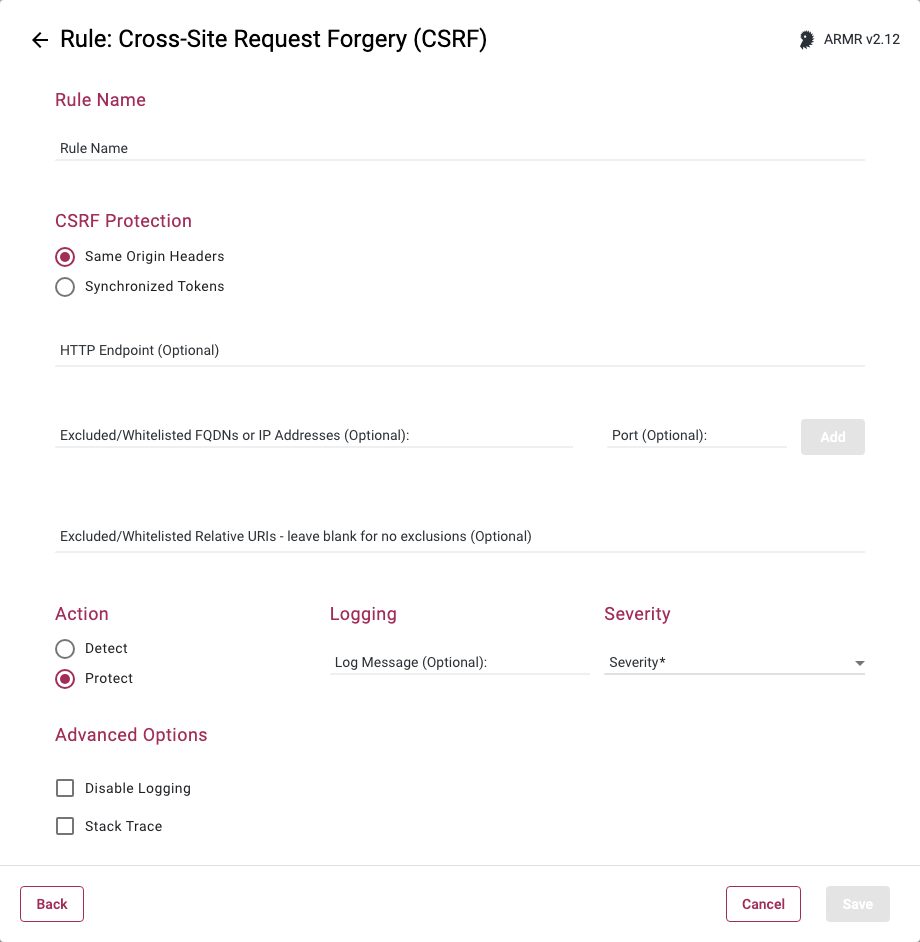Click the ARMR logo icon
Viewport: 920px width, 942px height.
806,40
